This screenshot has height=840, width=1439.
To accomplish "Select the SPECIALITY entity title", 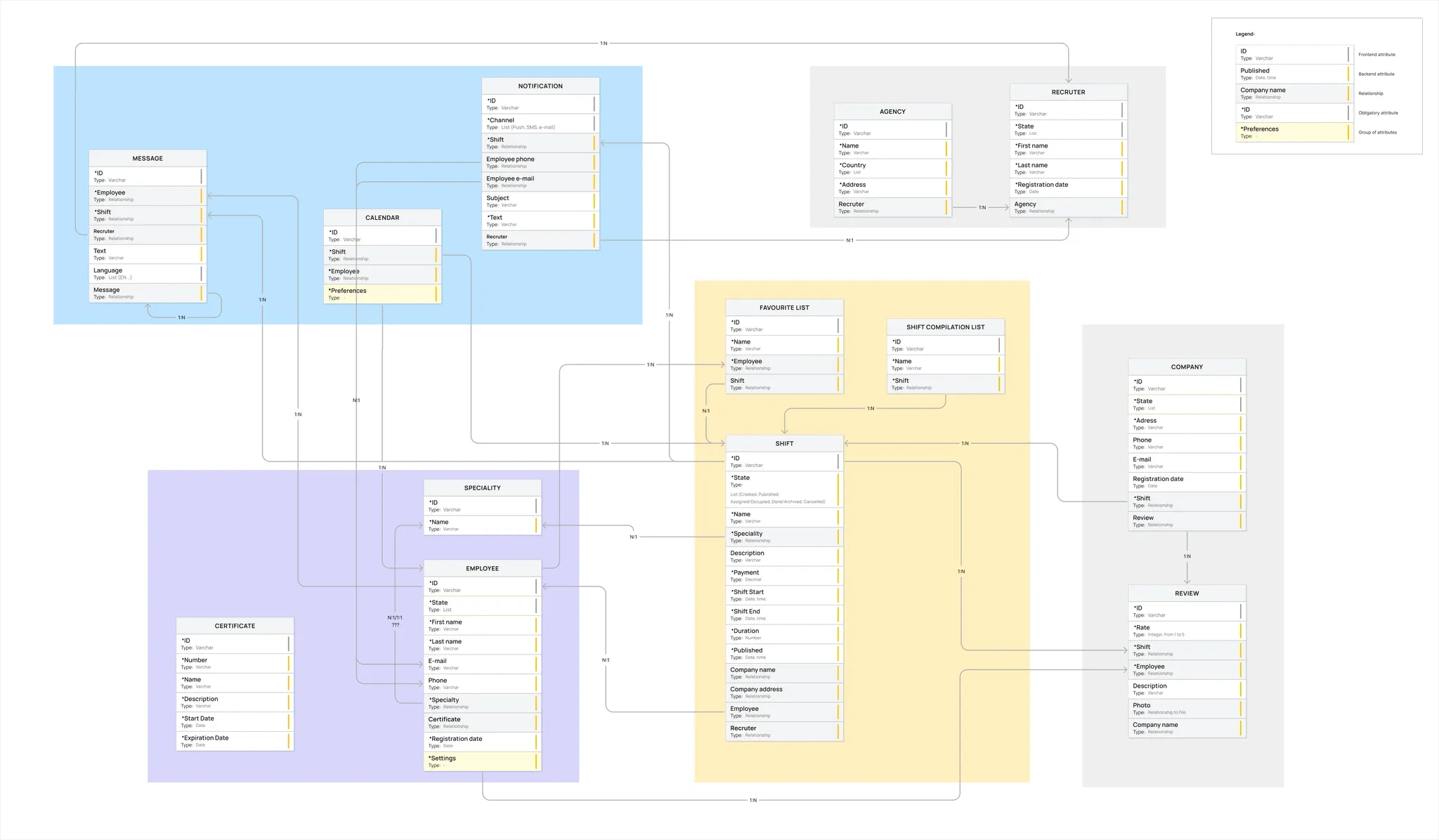I will pos(482,487).
